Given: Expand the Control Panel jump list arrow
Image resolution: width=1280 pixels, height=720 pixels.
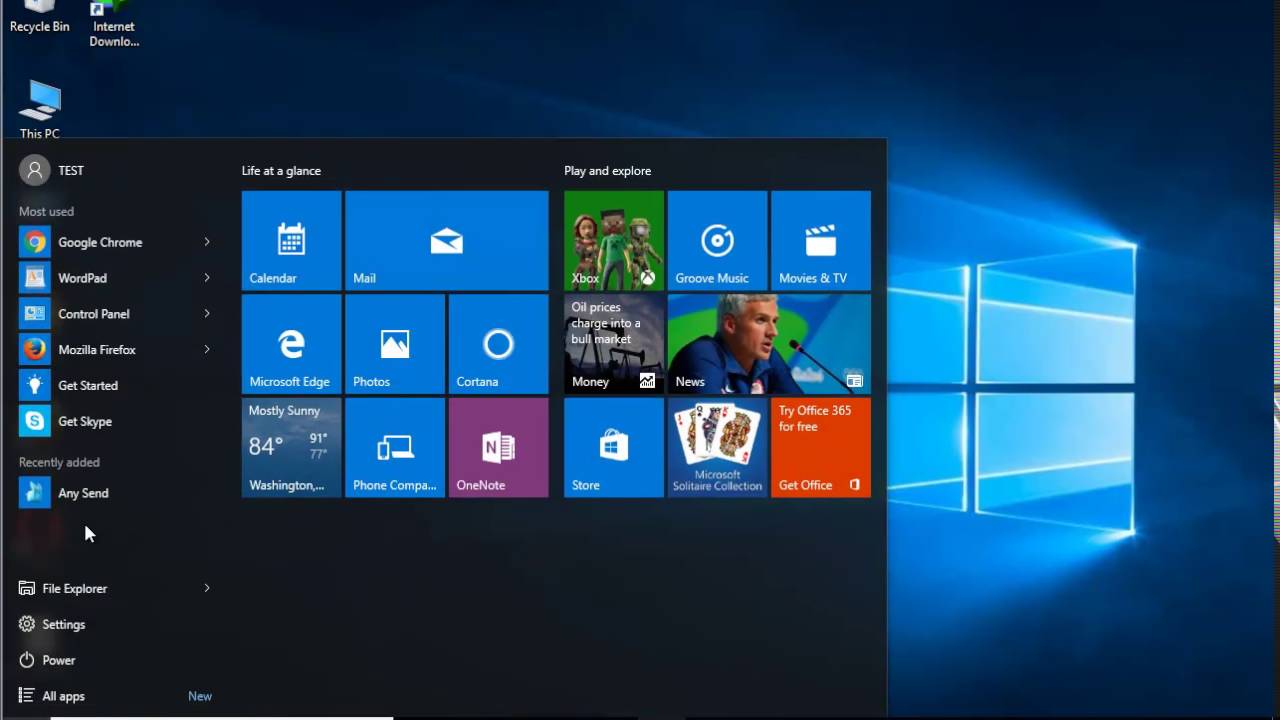Looking at the screenshot, I should coord(207,314).
